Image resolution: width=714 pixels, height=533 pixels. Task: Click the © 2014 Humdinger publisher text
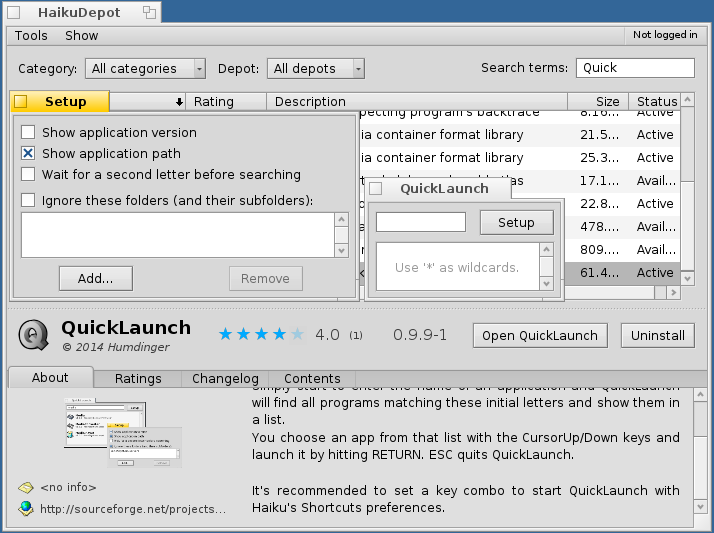click(116, 347)
